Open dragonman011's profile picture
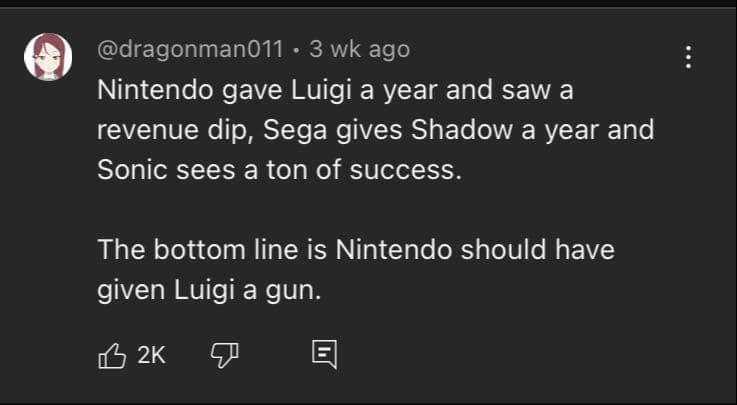This screenshot has height=405, width=737. point(46,57)
